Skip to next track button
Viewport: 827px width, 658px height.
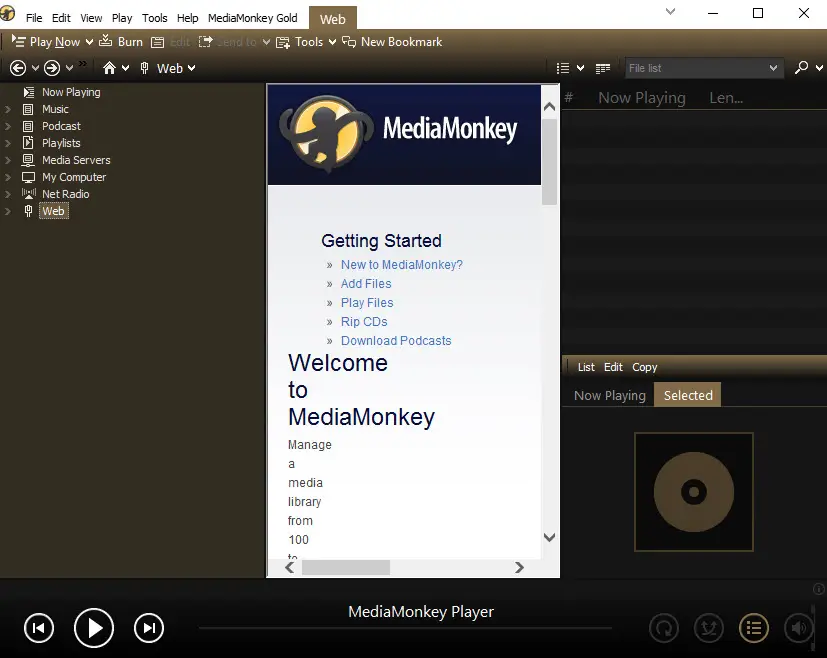click(x=149, y=628)
